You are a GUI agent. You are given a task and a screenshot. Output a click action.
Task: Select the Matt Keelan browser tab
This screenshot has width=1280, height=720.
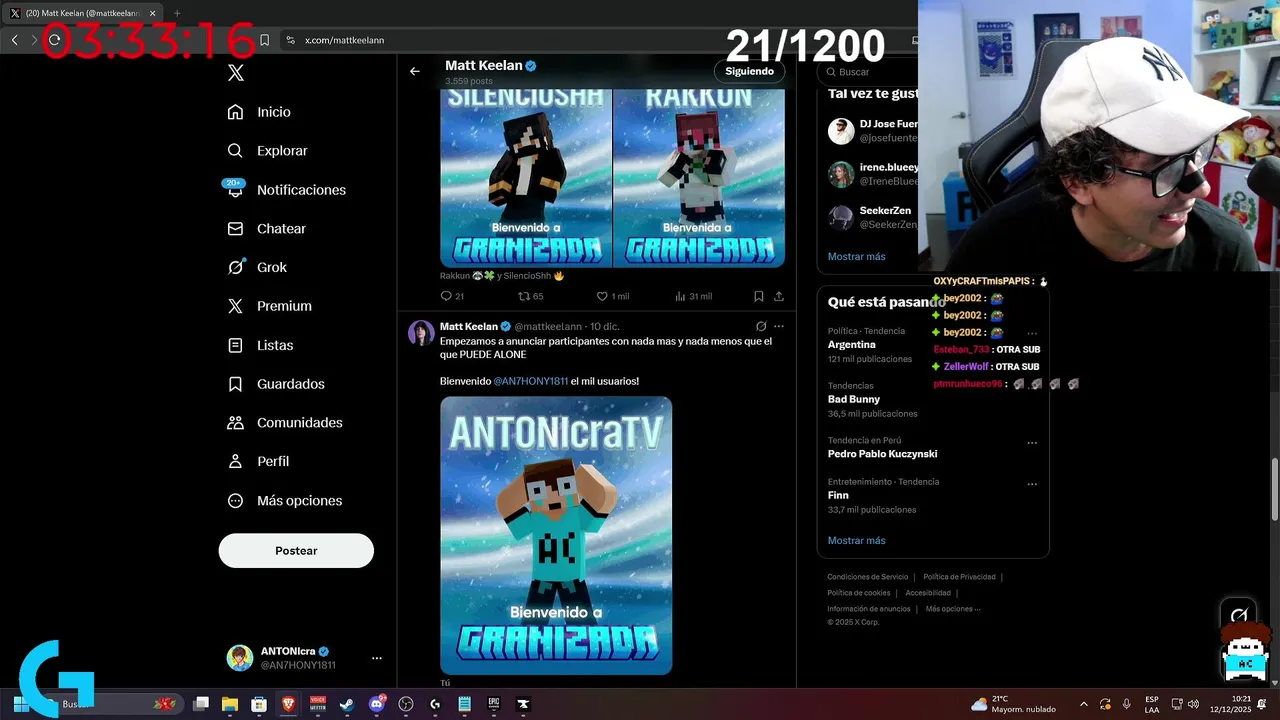pos(82,13)
